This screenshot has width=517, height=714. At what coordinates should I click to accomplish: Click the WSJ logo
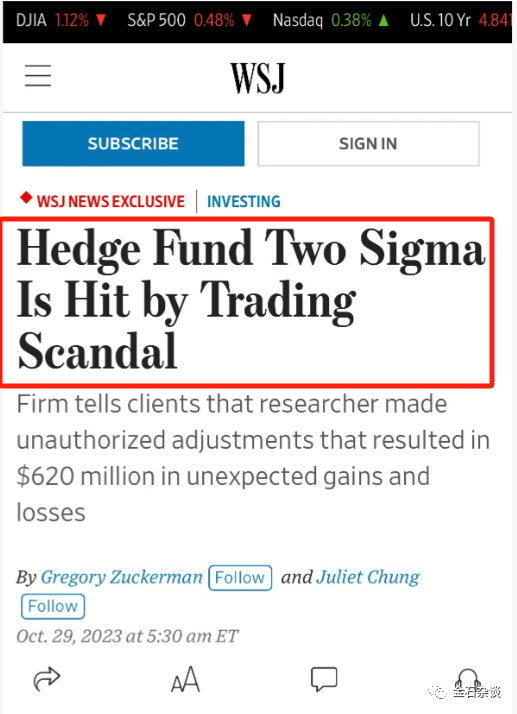tap(258, 78)
